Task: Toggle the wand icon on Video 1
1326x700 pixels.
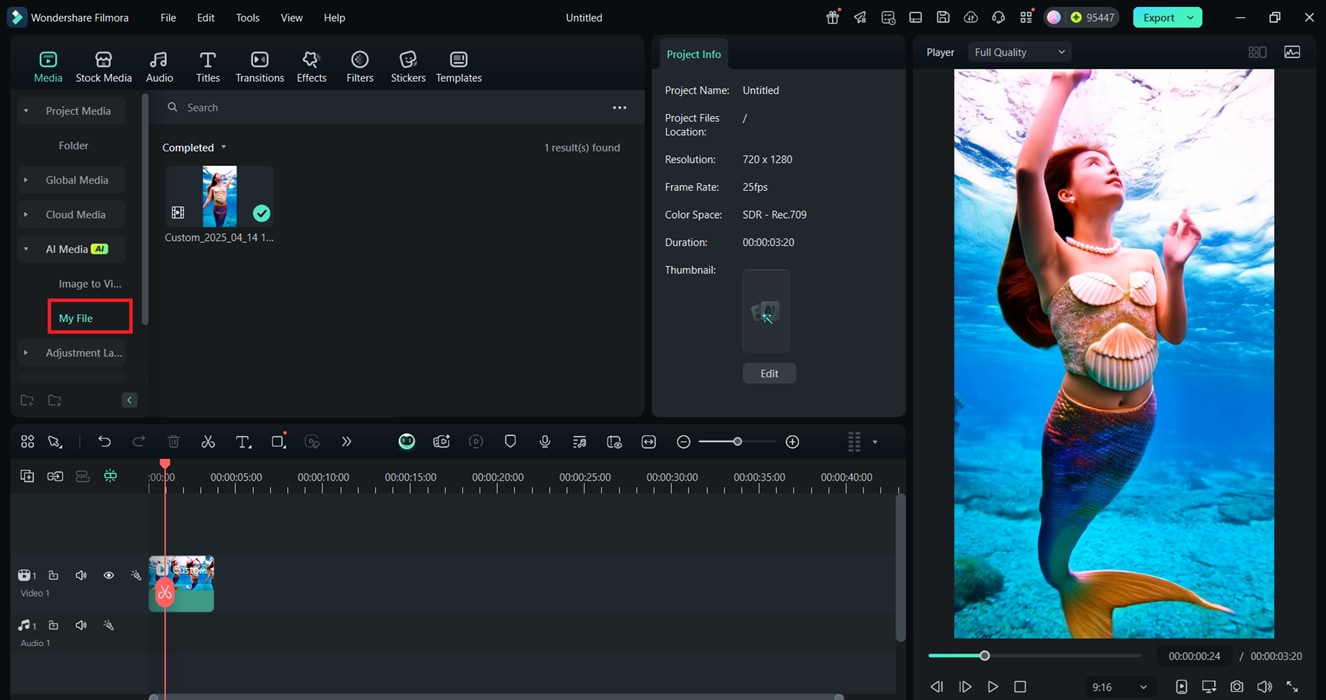Action: (136, 575)
